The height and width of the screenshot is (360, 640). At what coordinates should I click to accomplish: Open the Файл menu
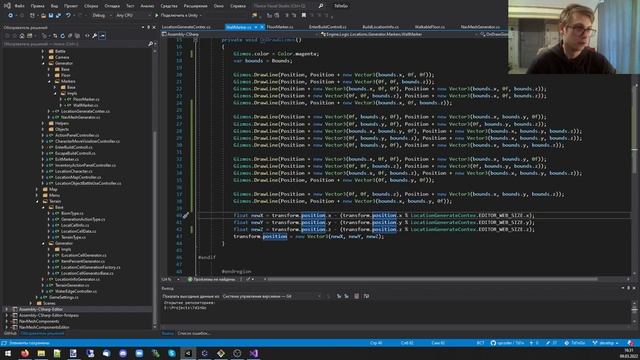point(19,6)
